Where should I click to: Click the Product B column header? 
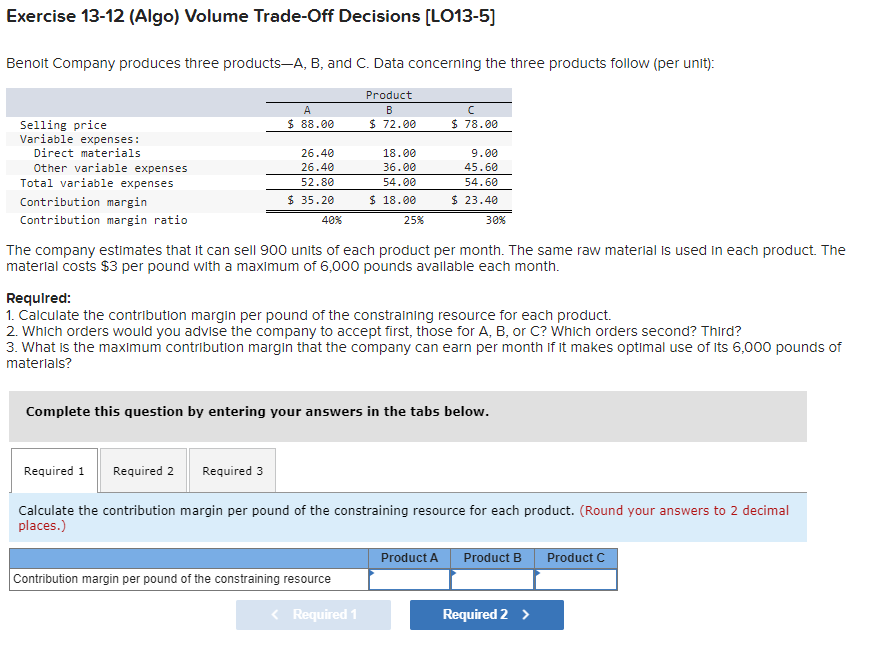click(492, 559)
